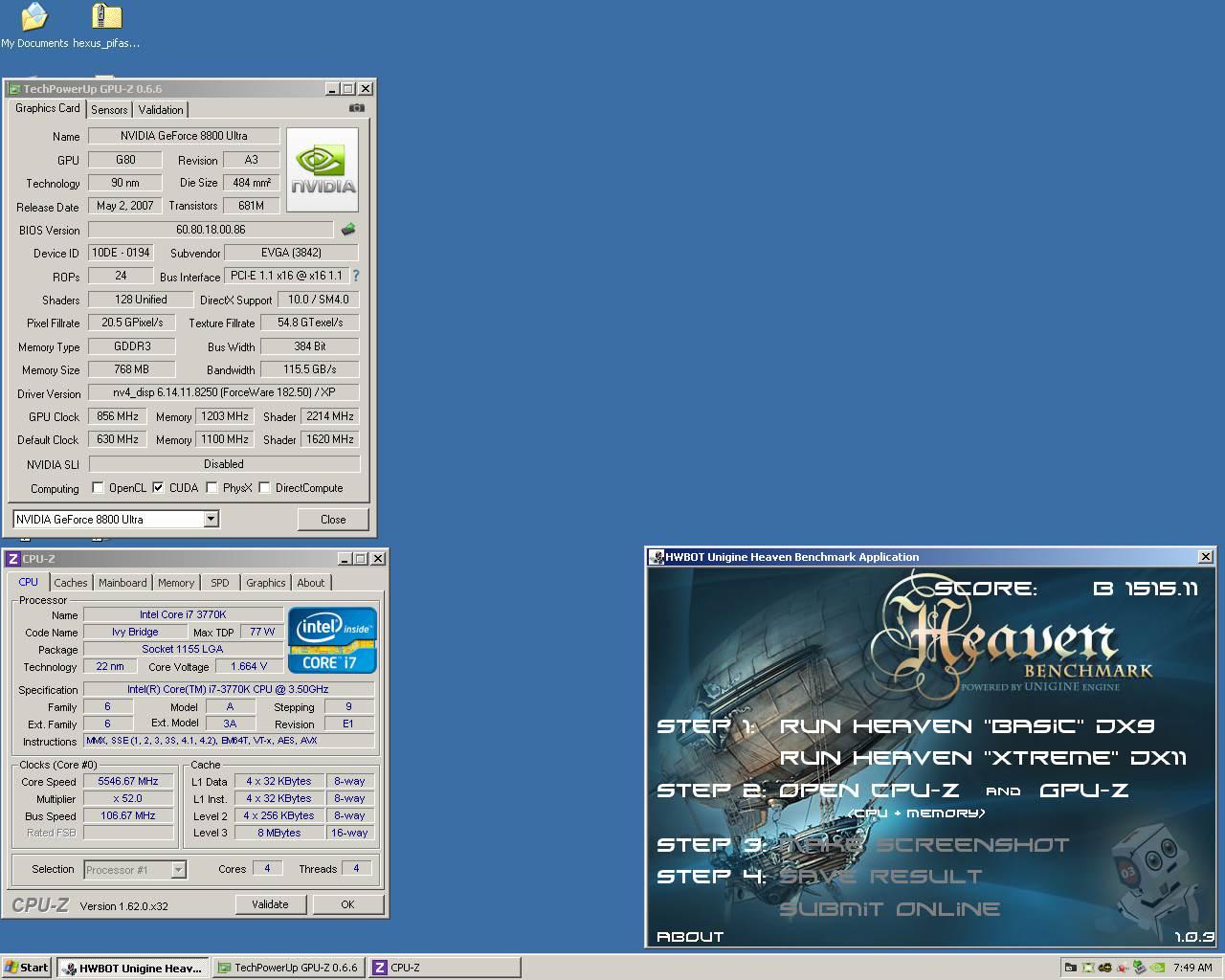Toggle the CUDA checkbox
1225x980 pixels.
click(x=158, y=487)
